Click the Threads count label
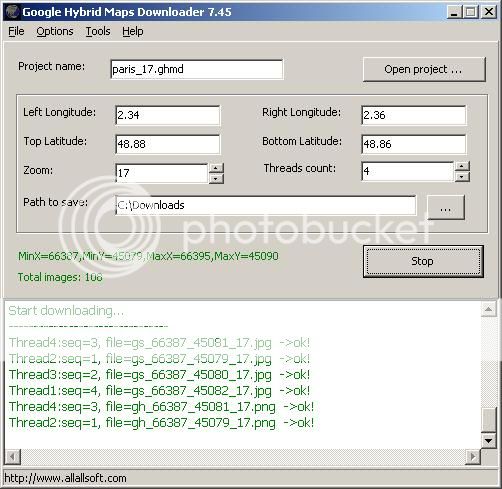The height and width of the screenshot is (489, 502). tap(300, 168)
